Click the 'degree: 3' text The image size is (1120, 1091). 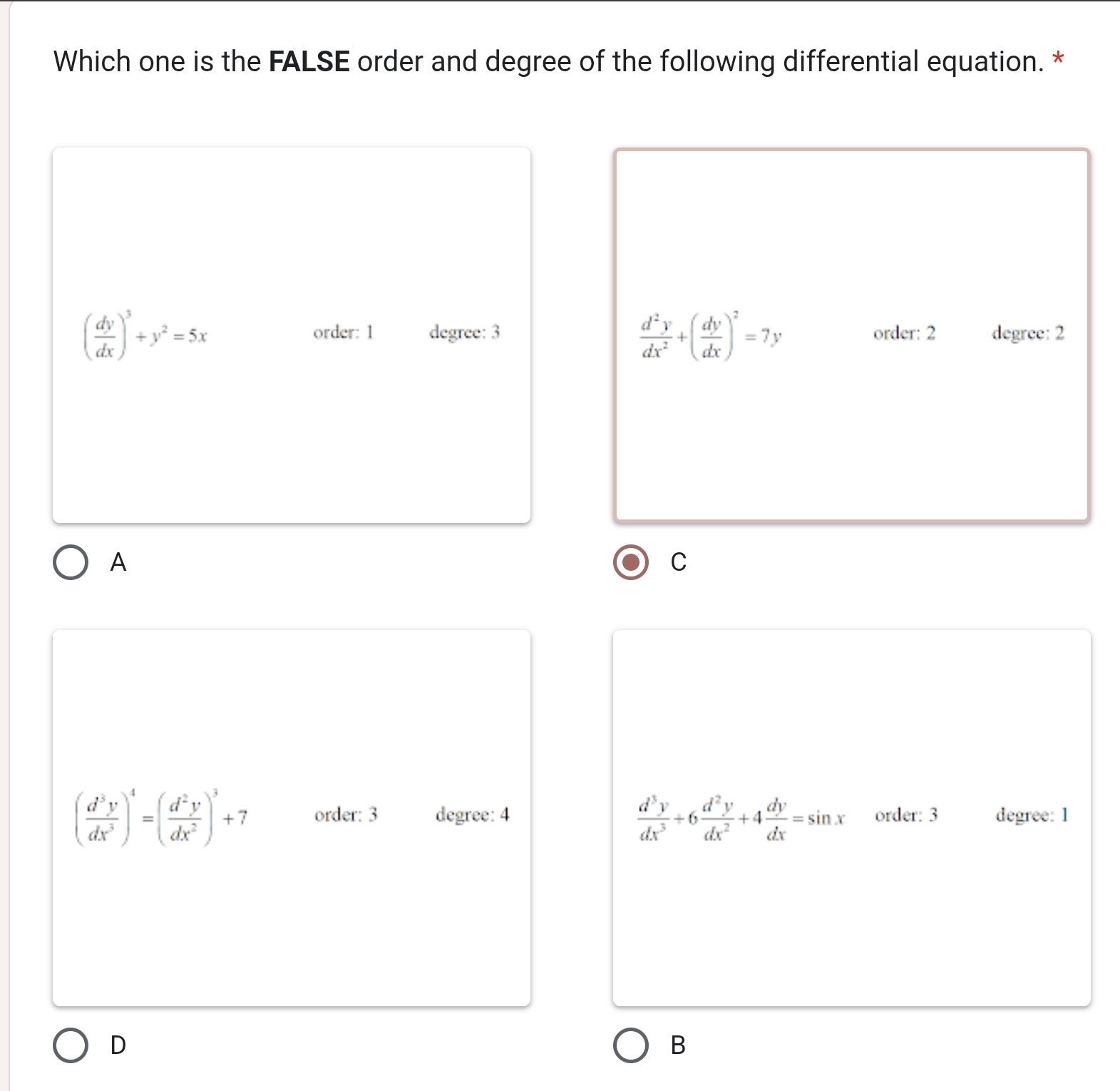[465, 333]
